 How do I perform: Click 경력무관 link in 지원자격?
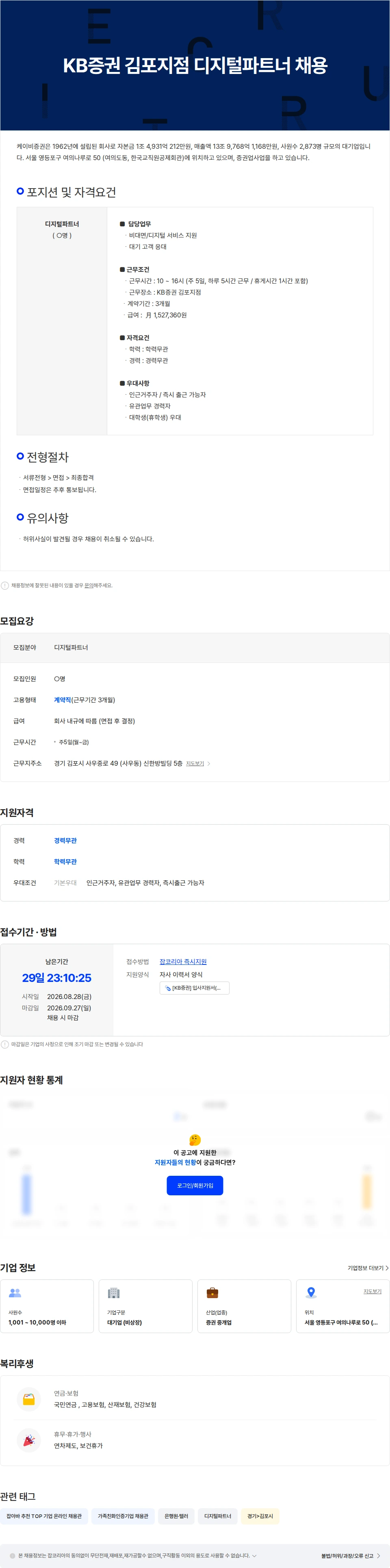point(65,840)
